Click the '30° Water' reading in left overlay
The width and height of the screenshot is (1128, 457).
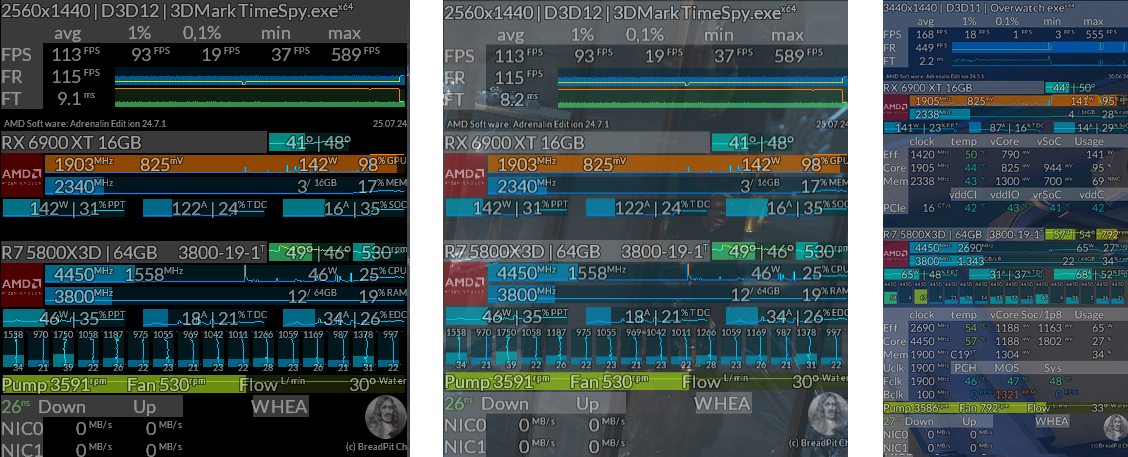tap(378, 384)
